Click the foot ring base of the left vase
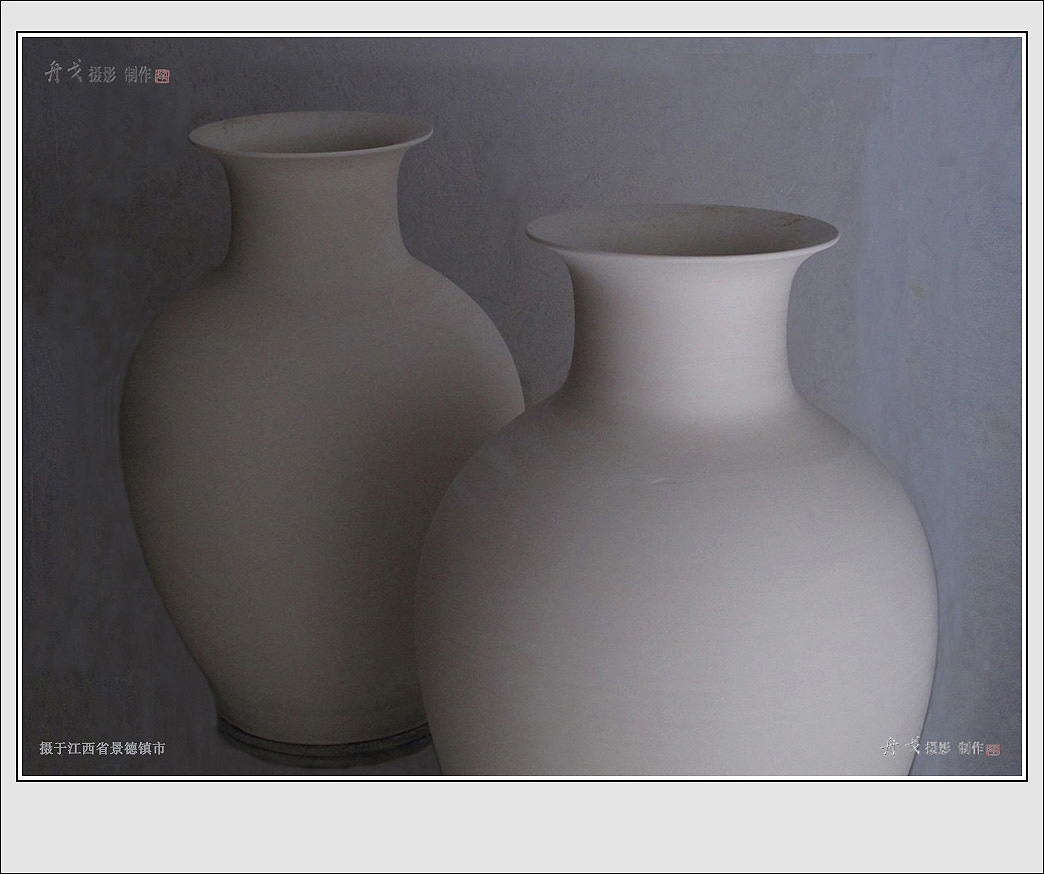The width and height of the screenshot is (1044, 874). (320, 742)
